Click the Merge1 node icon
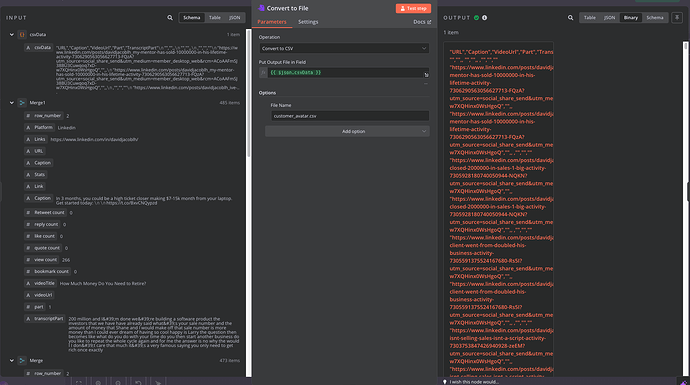Screen dimensions: 690x385 click(22, 103)
